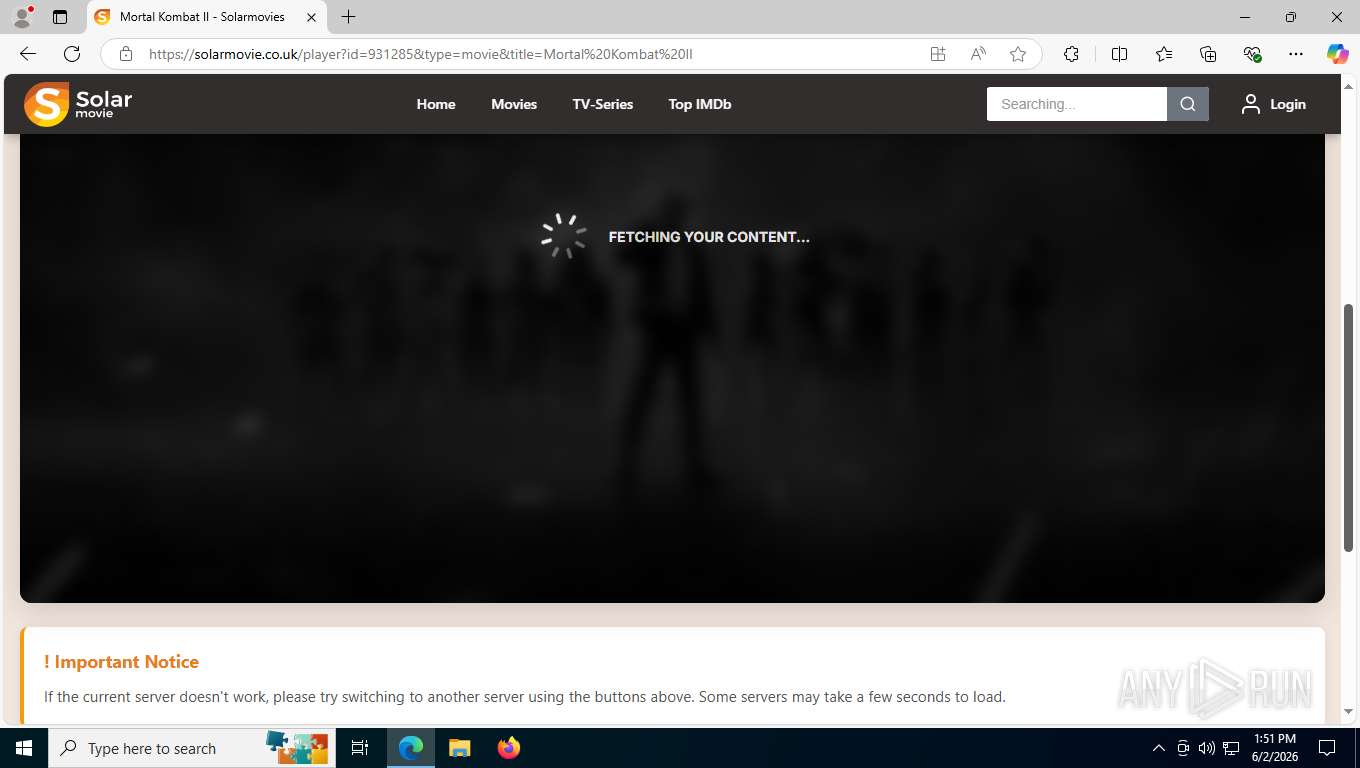Open the network tray icon
The image size is (1360, 768).
[1232, 748]
